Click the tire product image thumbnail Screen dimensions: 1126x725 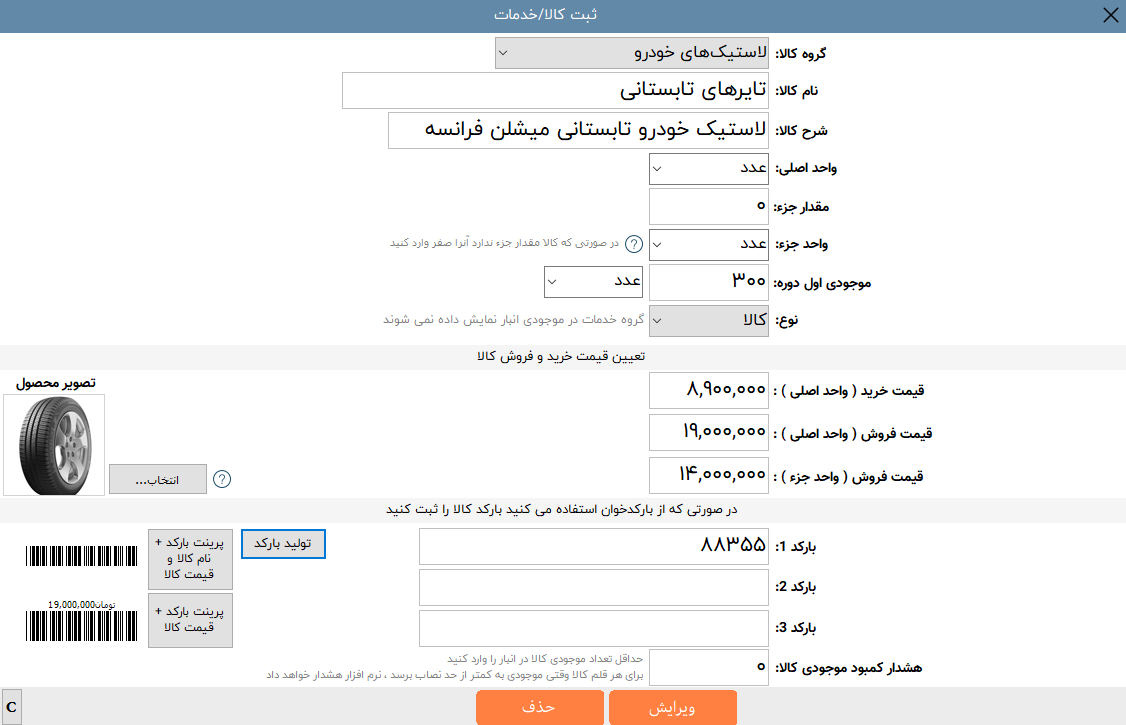(54, 445)
